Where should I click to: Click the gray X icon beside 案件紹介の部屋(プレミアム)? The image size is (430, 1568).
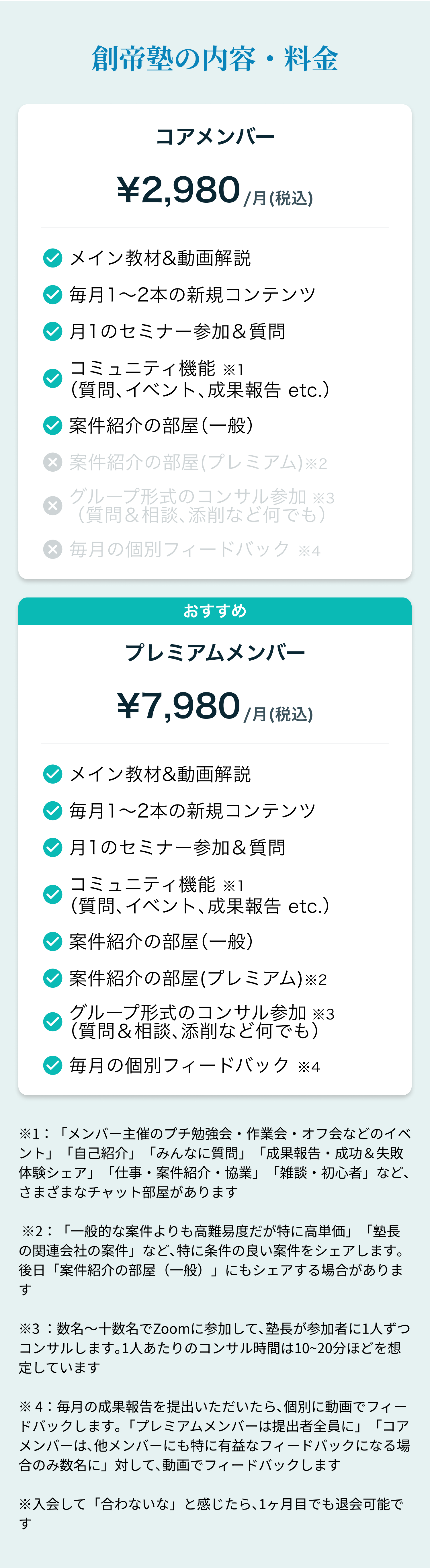[x=53, y=463]
